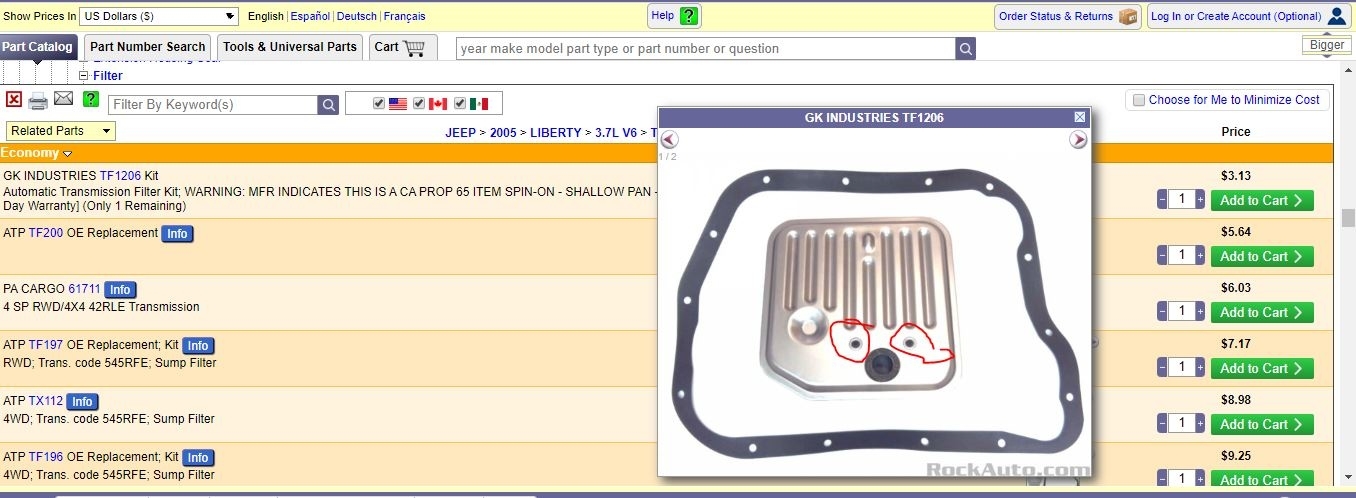Switch the site language to Español
The image size is (1356, 498).
tap(310, 17)
